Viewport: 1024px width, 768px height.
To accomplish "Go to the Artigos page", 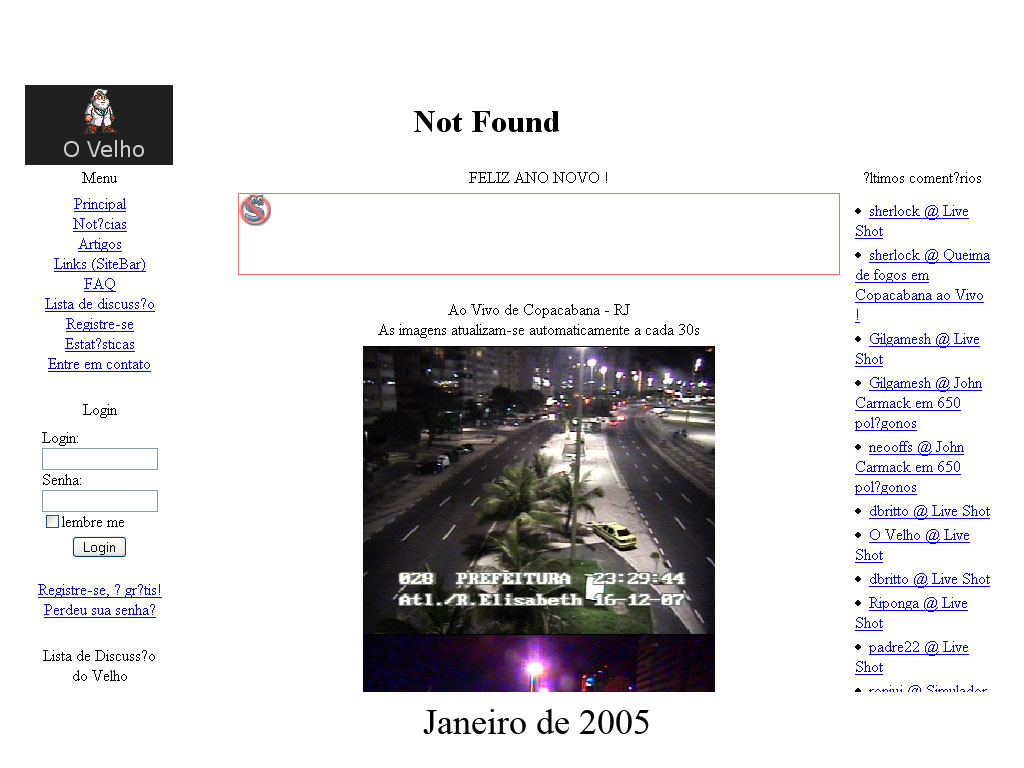I will 100,244.
